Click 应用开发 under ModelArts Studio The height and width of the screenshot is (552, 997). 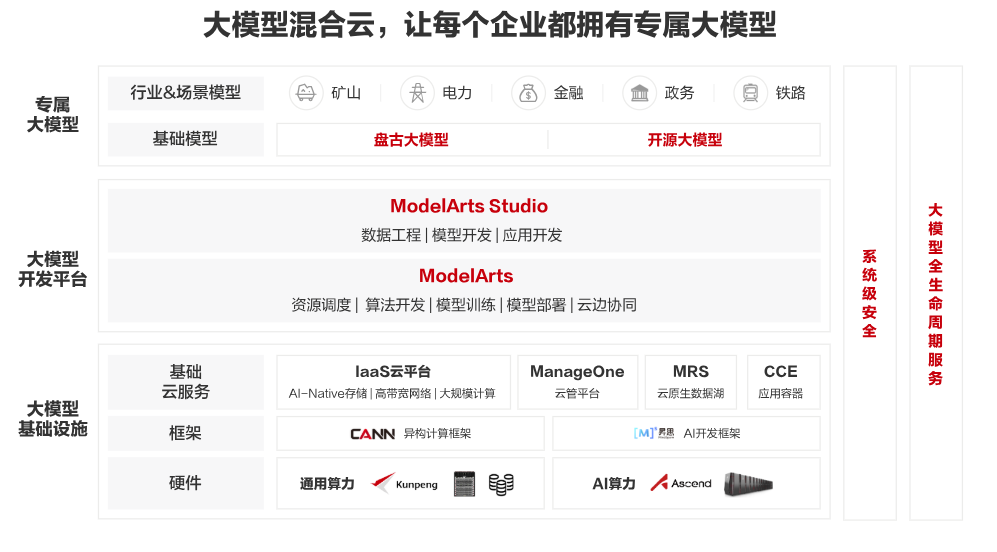(532, 235)
